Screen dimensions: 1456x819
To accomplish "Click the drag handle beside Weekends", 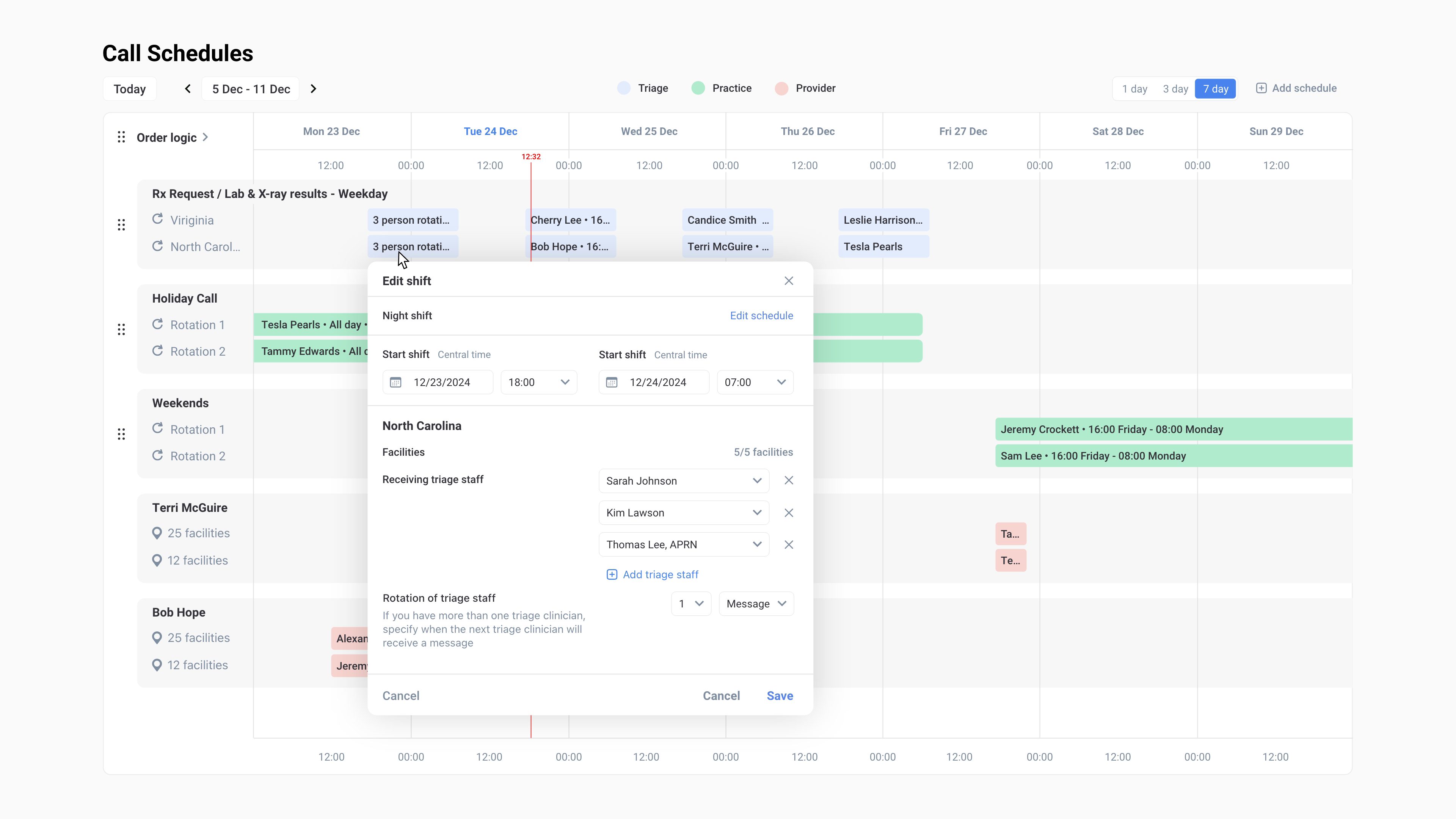I will pos(121,434).
